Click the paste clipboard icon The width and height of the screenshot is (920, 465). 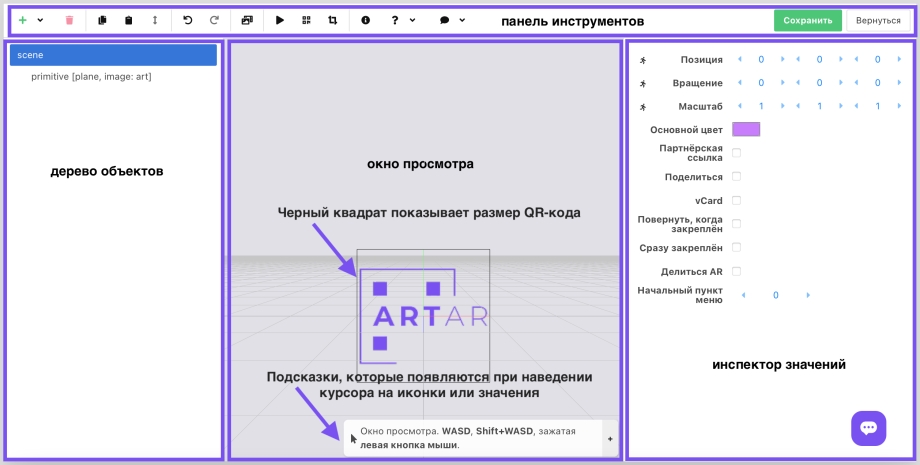128,20
